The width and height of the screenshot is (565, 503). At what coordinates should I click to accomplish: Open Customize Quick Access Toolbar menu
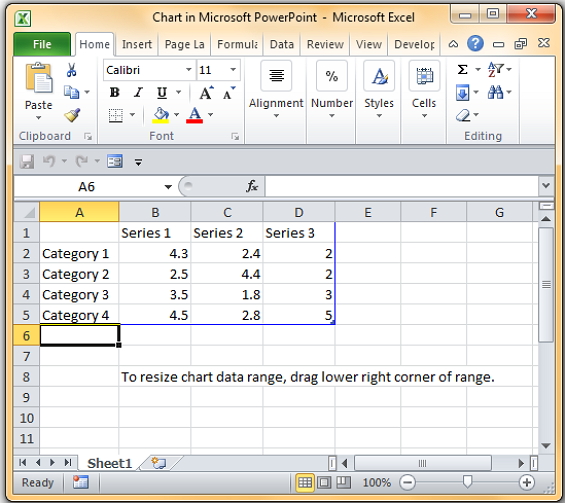(138, 162)
